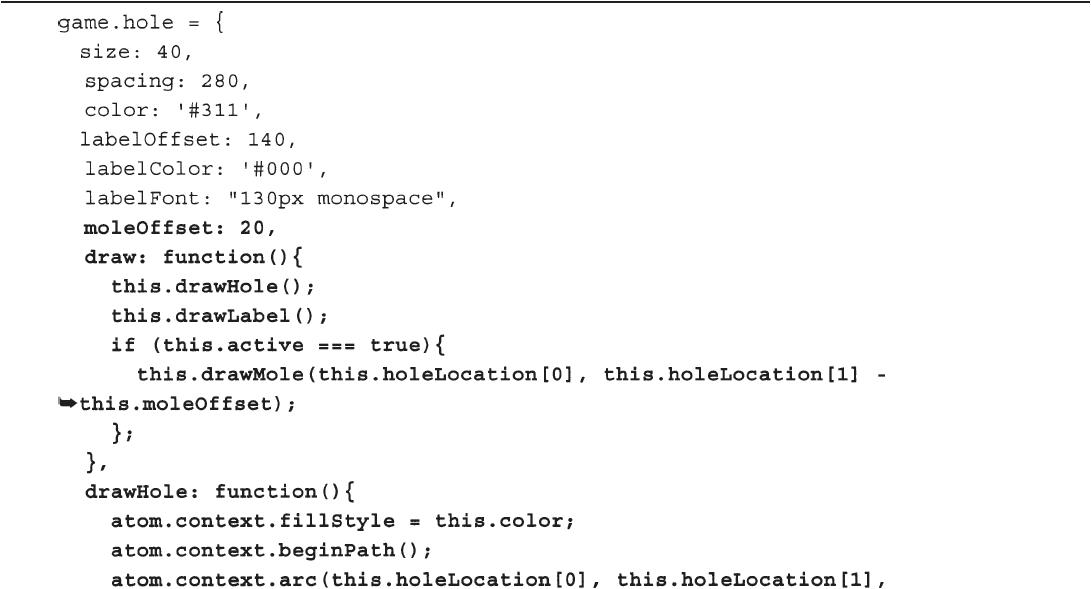Click on the spacing value 280

click(219, 81)
